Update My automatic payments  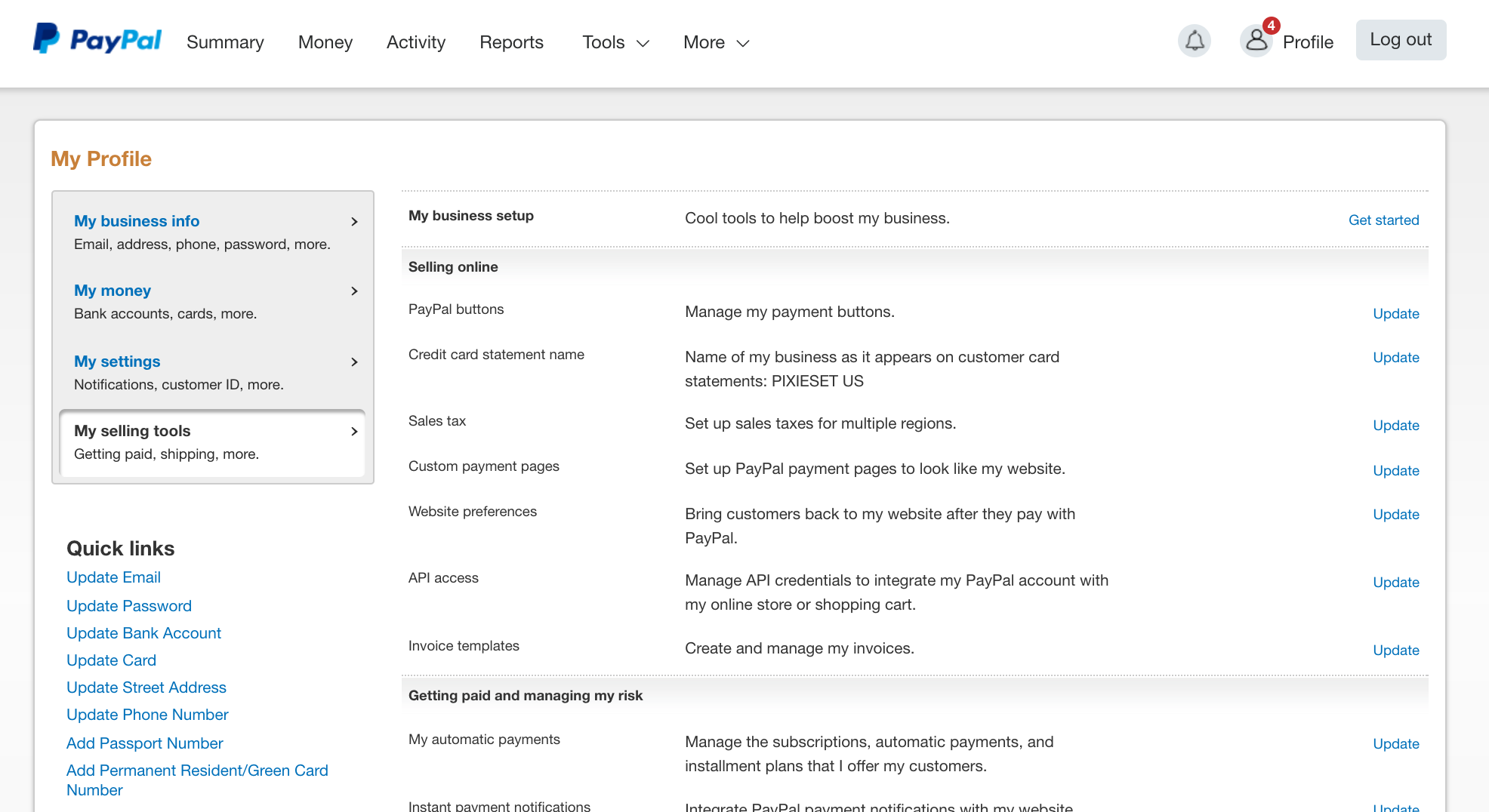coord(1395,744)
